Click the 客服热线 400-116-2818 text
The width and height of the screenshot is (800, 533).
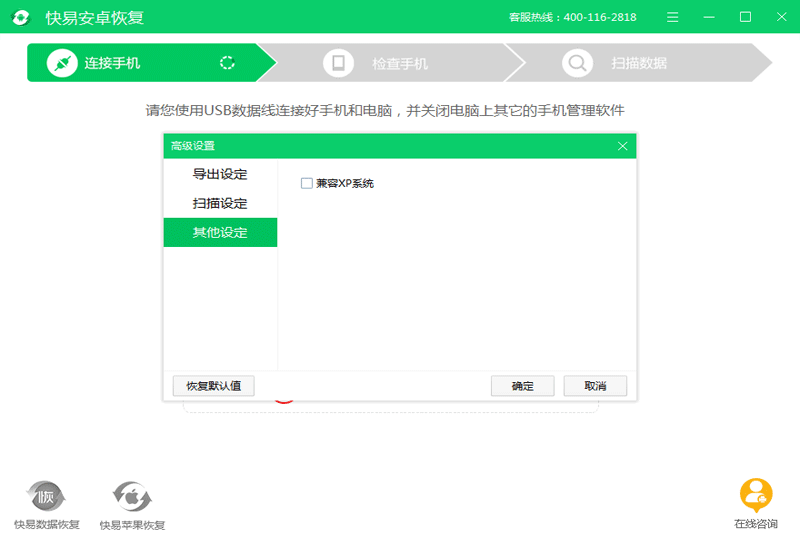572,17
